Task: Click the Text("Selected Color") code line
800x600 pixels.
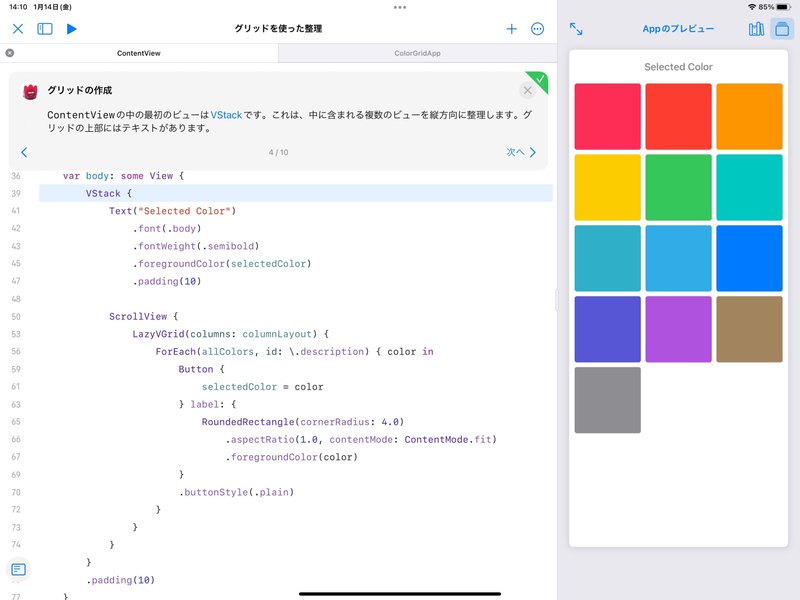Action: pyautogui.click(x=172, y=211)
